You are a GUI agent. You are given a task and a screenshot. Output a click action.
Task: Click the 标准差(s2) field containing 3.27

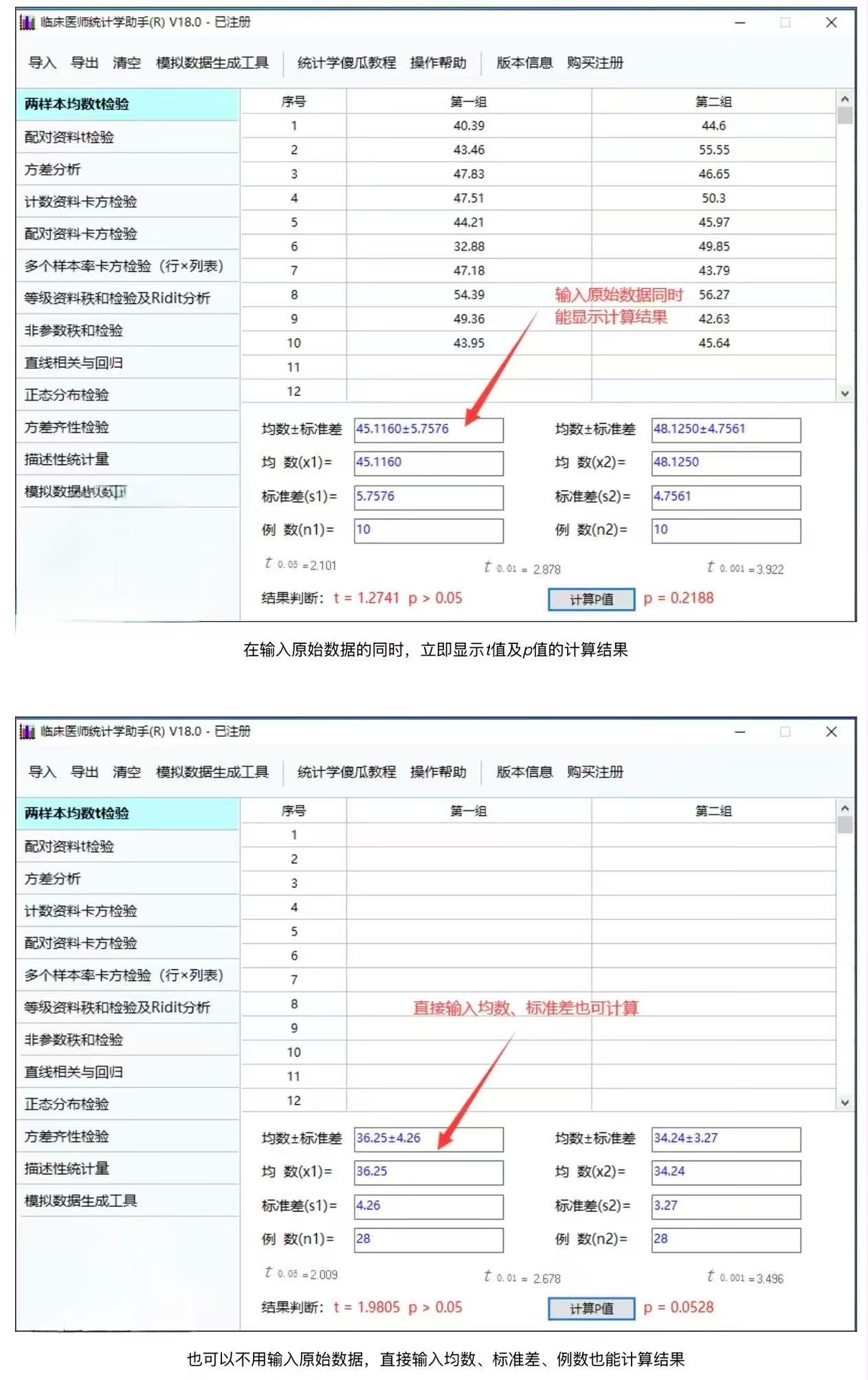[x=726, y=1206]
